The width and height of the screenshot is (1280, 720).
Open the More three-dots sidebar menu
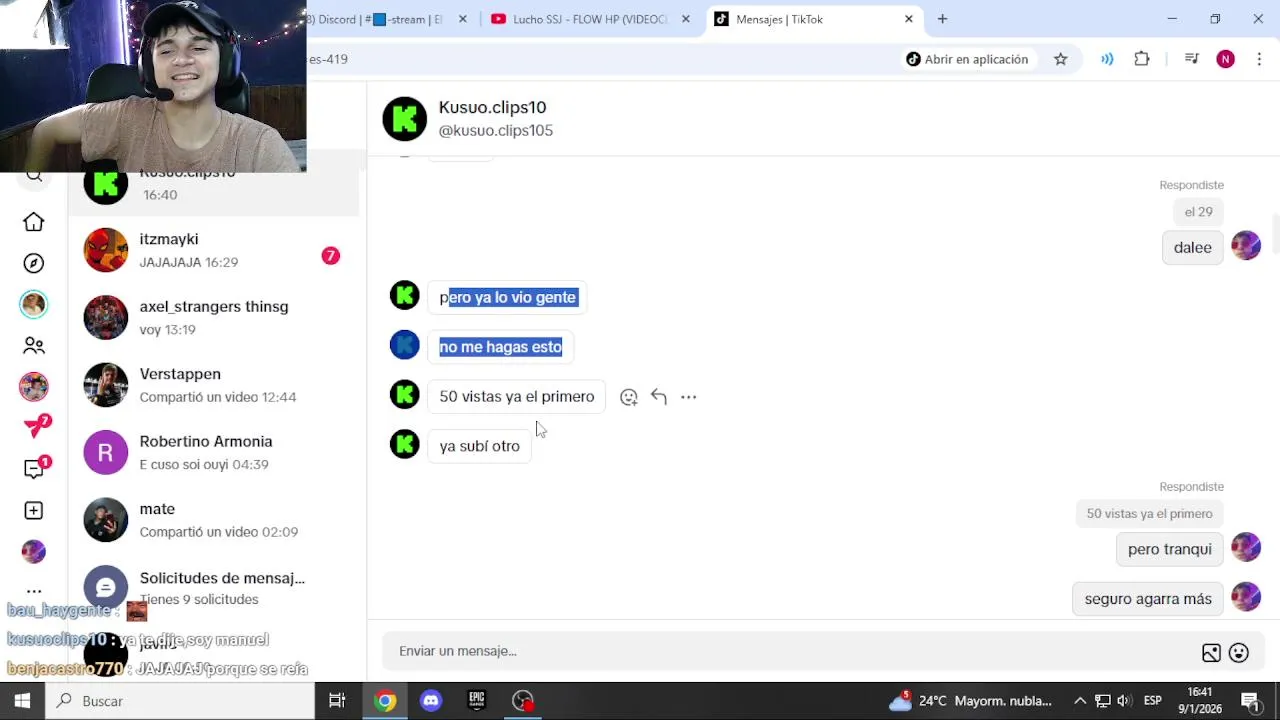coord(34,591)
